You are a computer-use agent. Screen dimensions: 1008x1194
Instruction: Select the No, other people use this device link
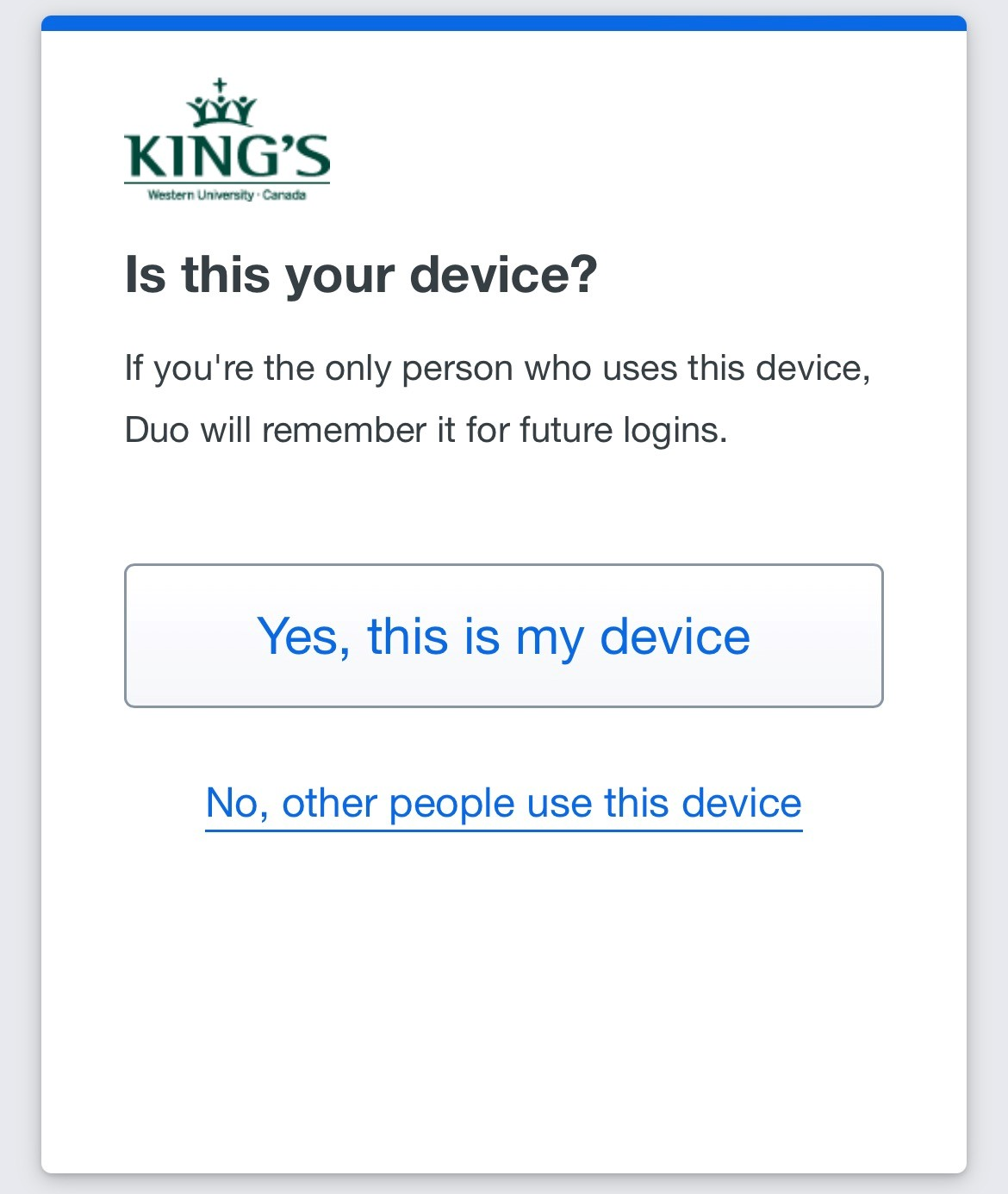pos(504,804)
